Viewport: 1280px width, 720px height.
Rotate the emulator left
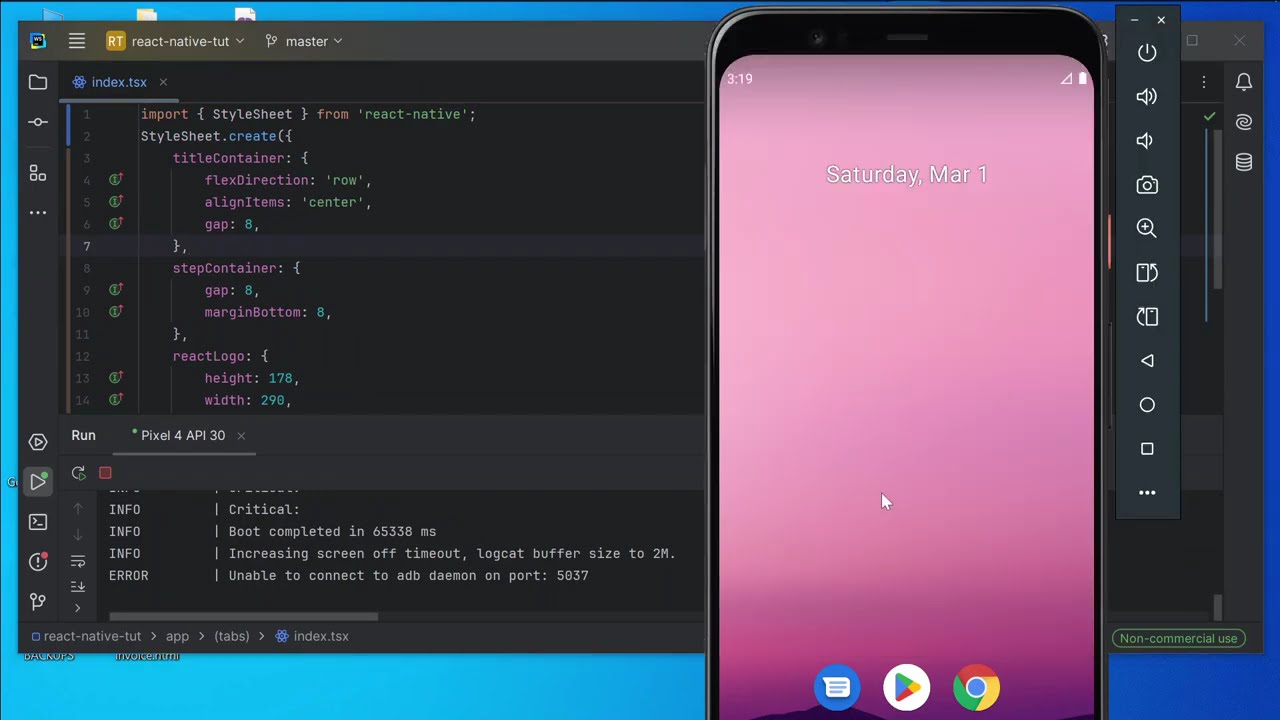[x=1147, y=272]
